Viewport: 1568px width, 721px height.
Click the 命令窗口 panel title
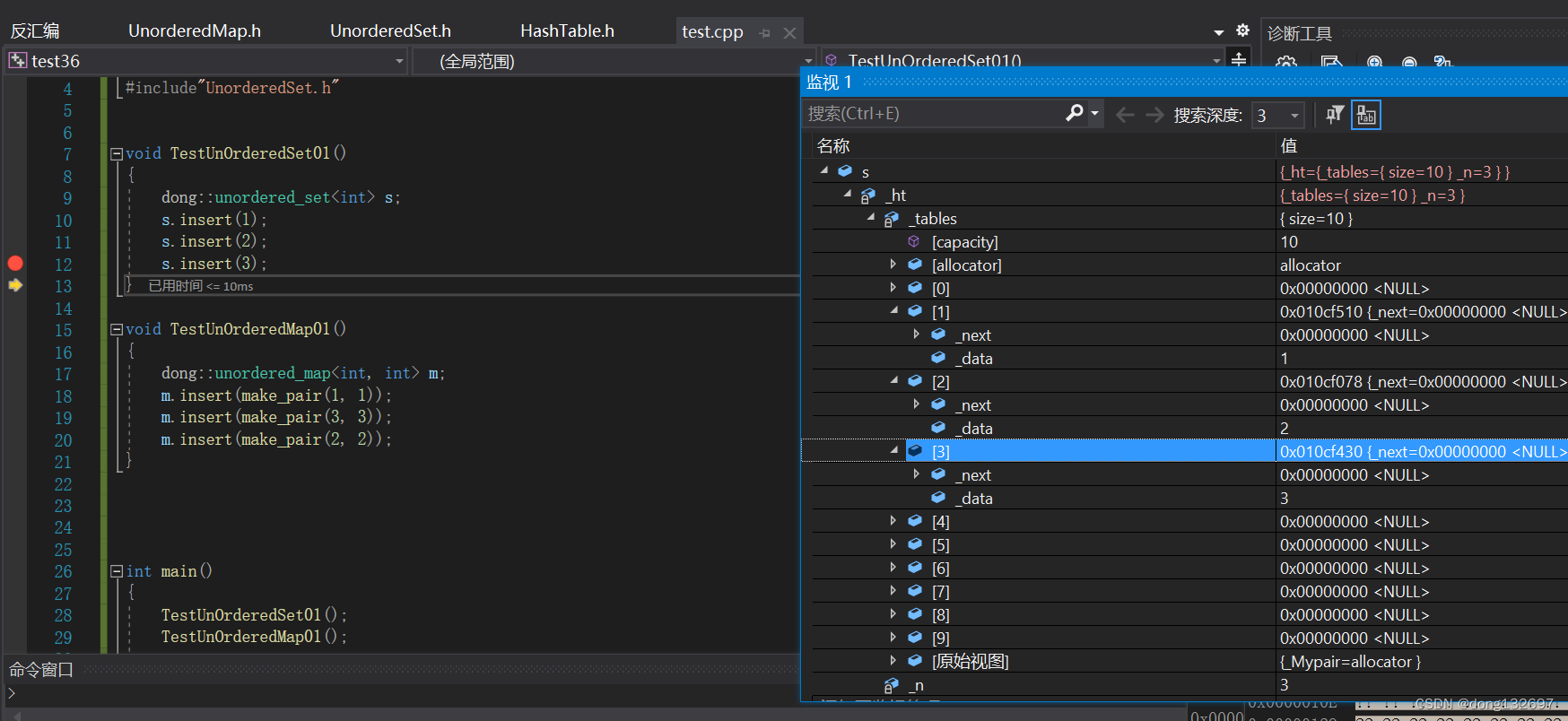coord(41,670)
